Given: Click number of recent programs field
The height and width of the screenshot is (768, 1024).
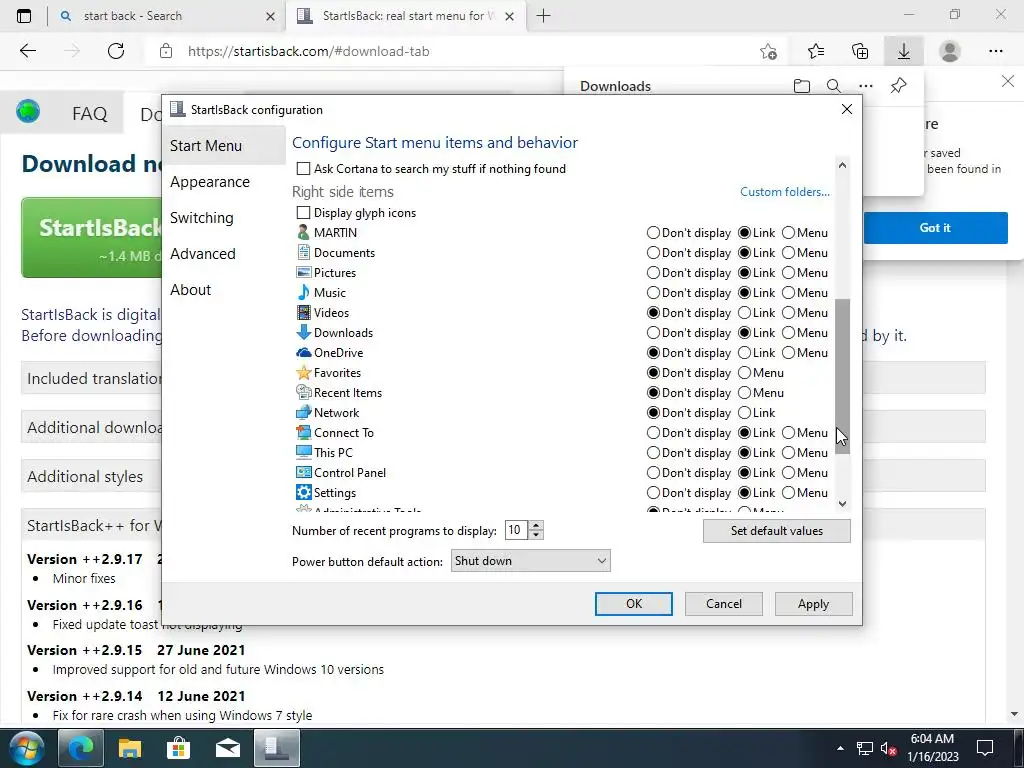Looking at the screenshot, I should [x=516, y=530].
